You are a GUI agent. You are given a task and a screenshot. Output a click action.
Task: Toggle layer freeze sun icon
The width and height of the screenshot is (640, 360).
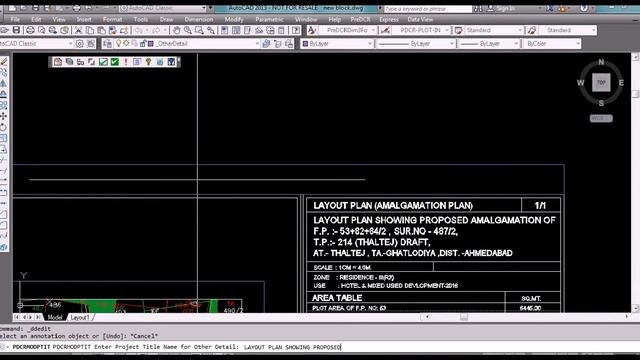(127, 43)
